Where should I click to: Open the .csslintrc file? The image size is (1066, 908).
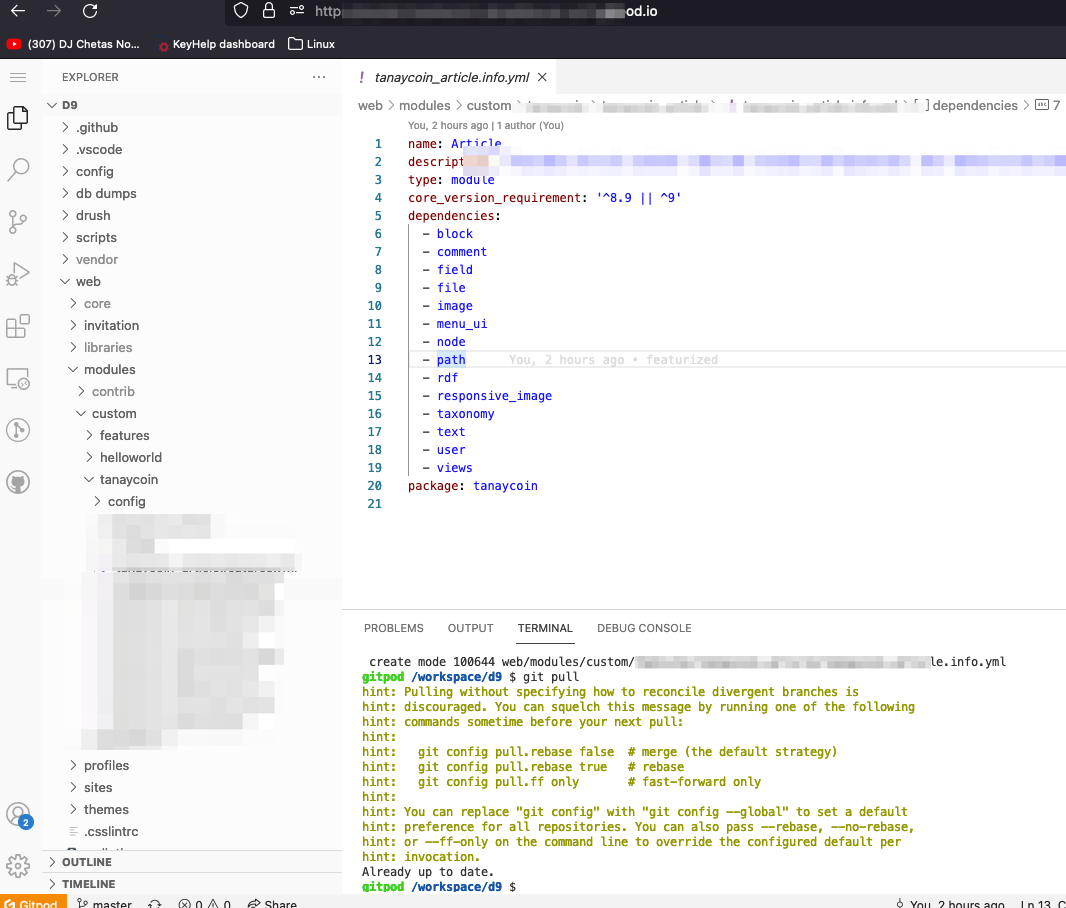(192, 832)
